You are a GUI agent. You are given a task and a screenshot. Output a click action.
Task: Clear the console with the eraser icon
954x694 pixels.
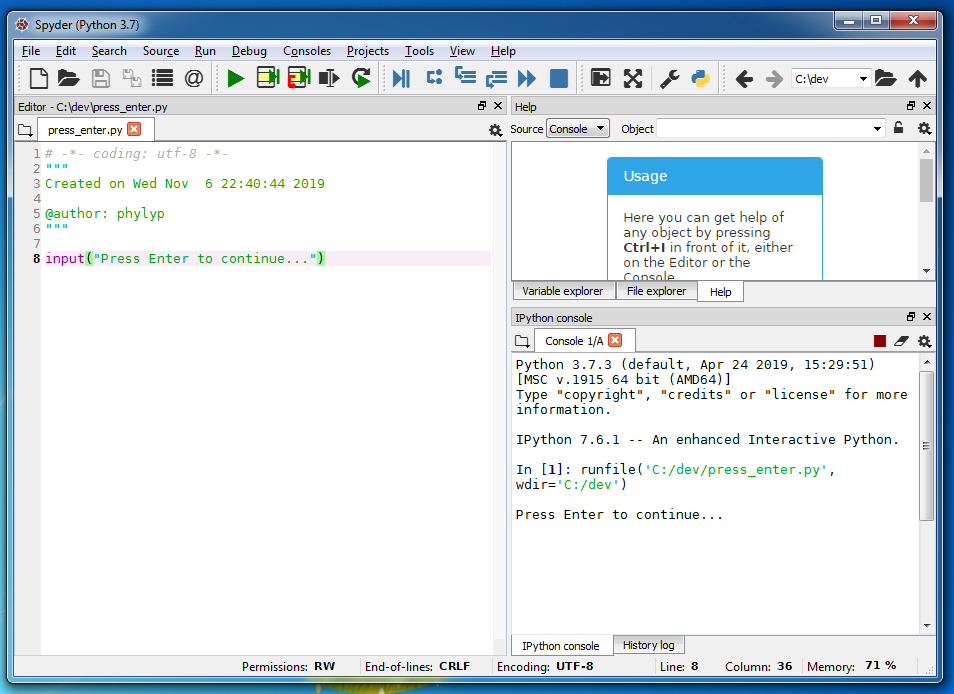click(x=901, y=341)
